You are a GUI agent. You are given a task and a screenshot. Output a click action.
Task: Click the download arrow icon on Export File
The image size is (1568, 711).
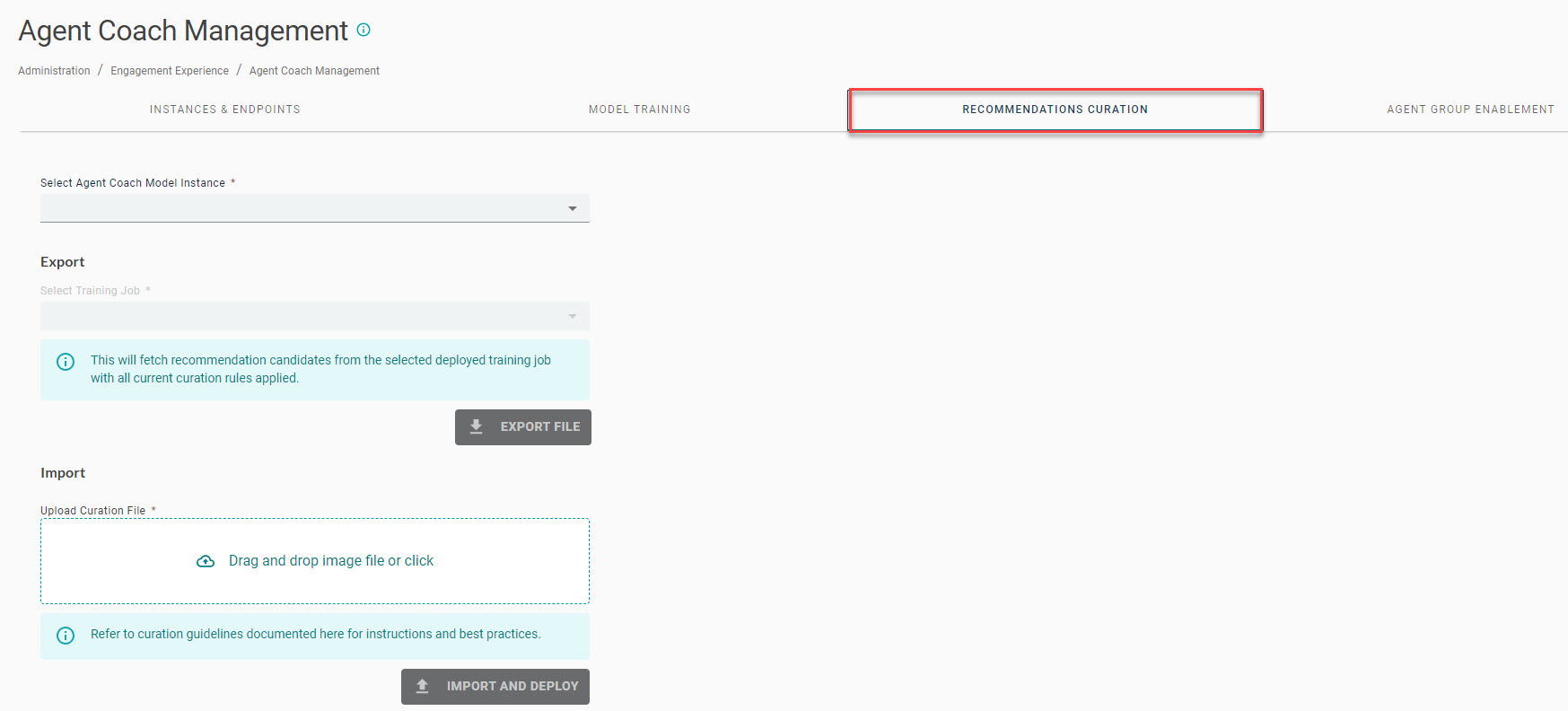click(477, 426)
